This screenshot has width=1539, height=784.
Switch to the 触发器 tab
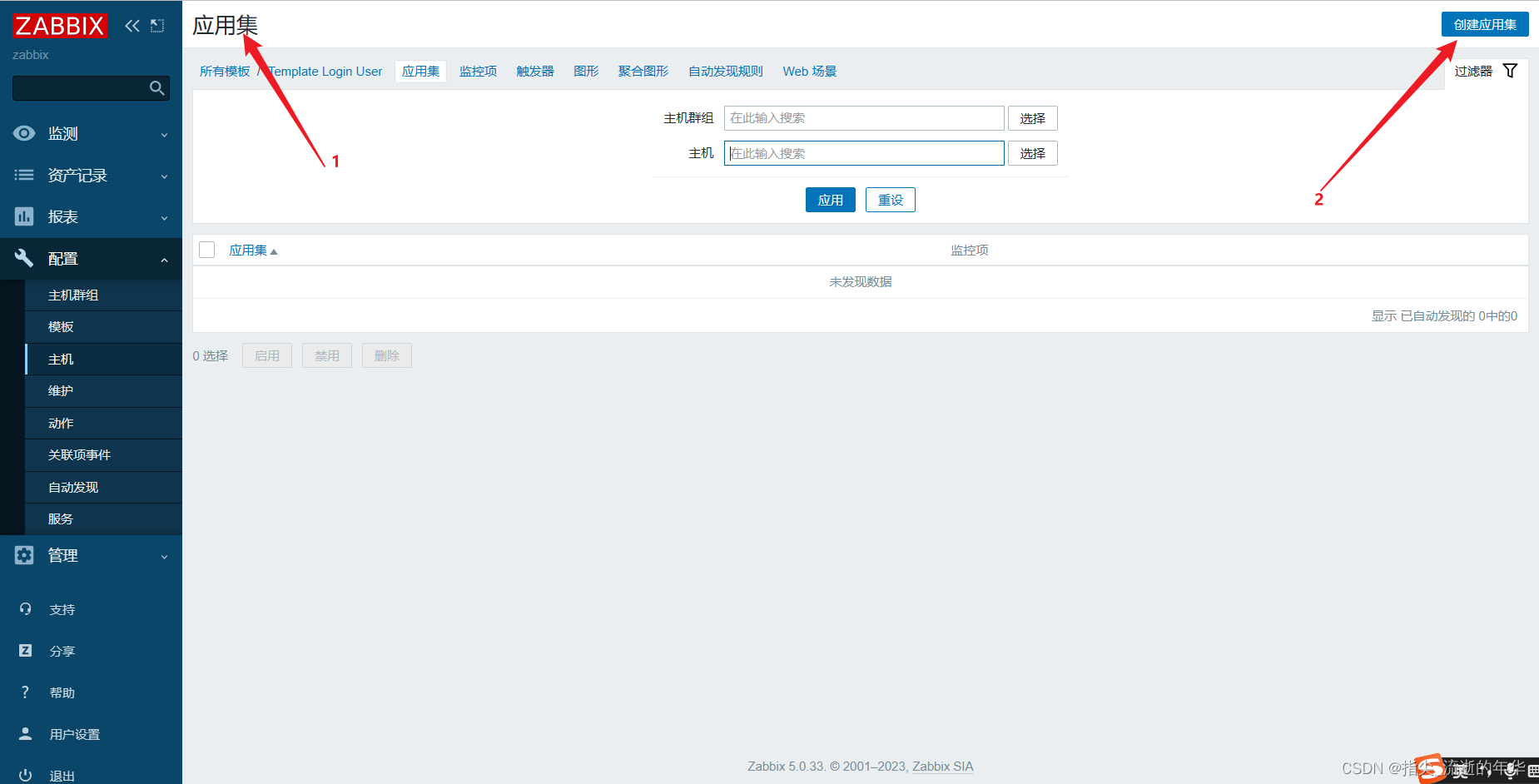click(x=535, y=72)
